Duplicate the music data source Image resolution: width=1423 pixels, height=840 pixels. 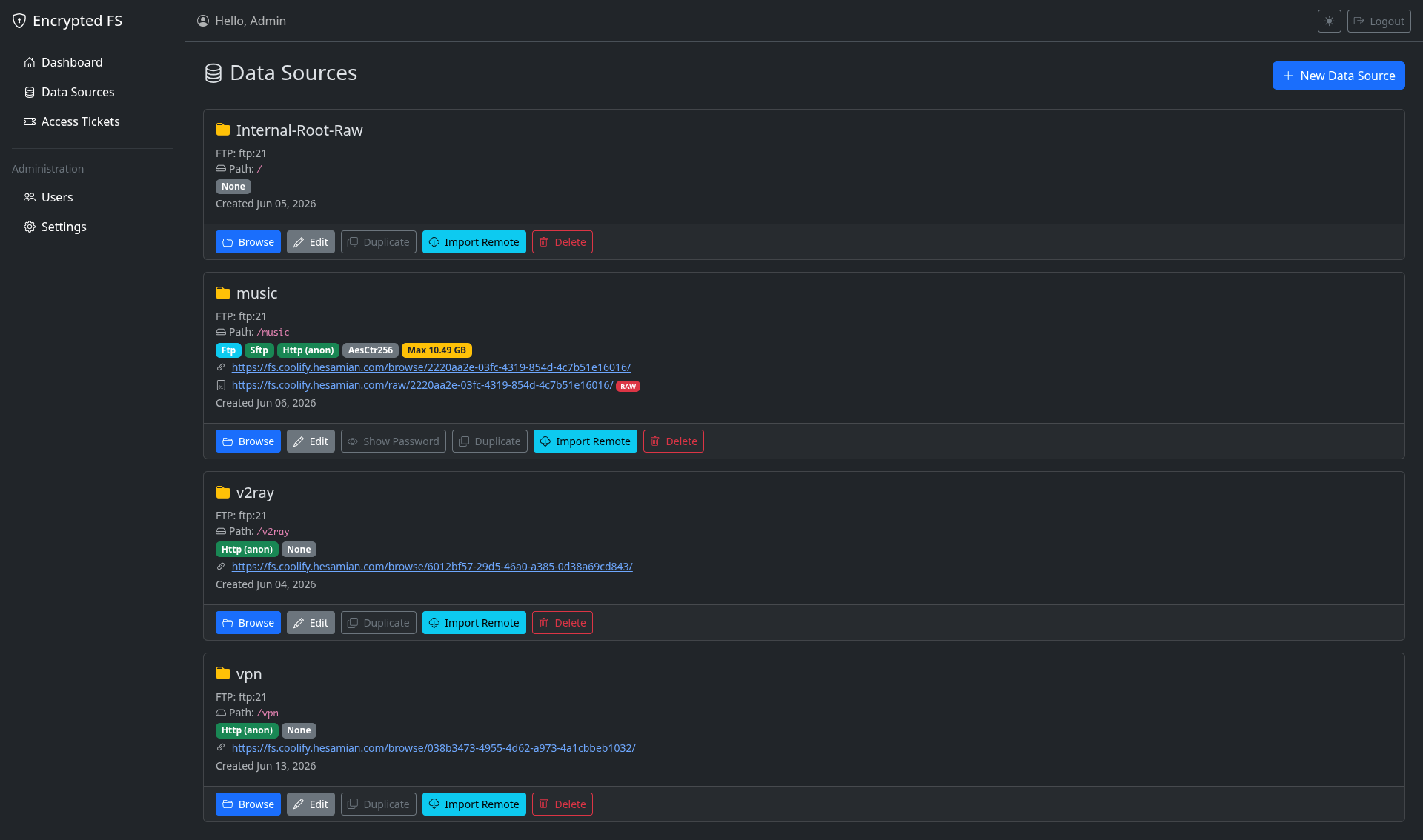point(490,441)
